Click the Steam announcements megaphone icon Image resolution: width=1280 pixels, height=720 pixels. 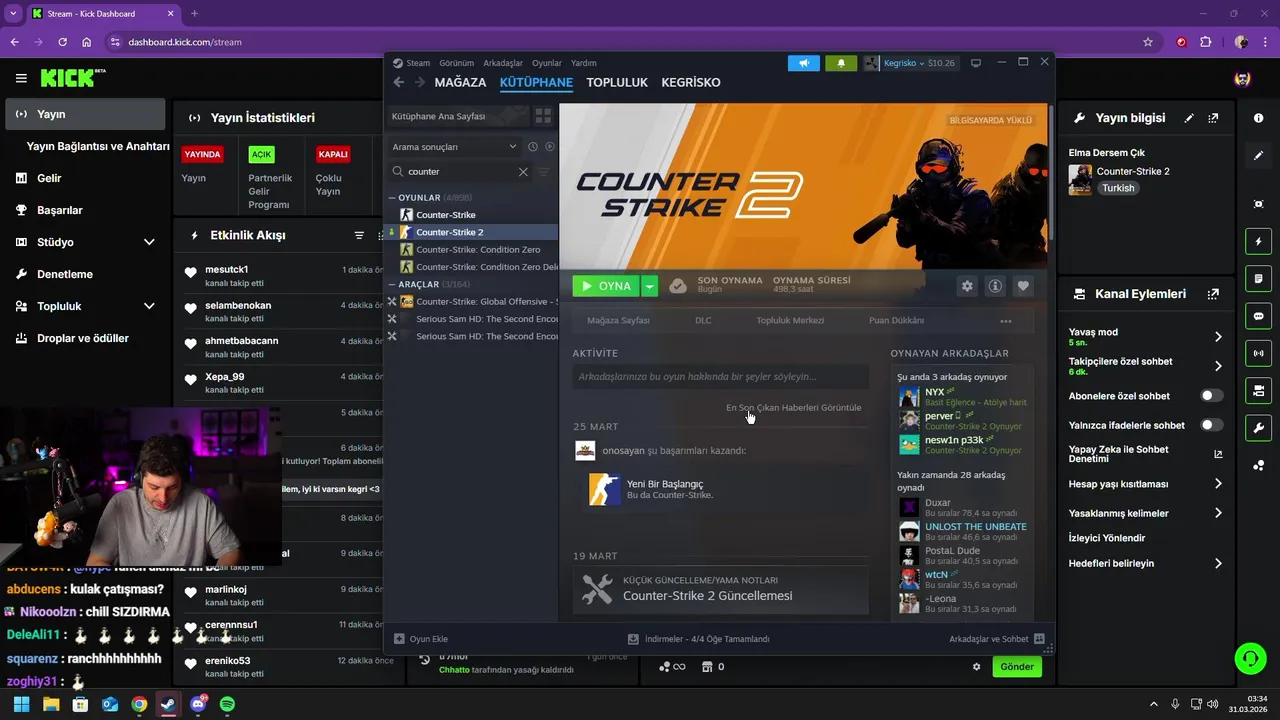(803, 63)
